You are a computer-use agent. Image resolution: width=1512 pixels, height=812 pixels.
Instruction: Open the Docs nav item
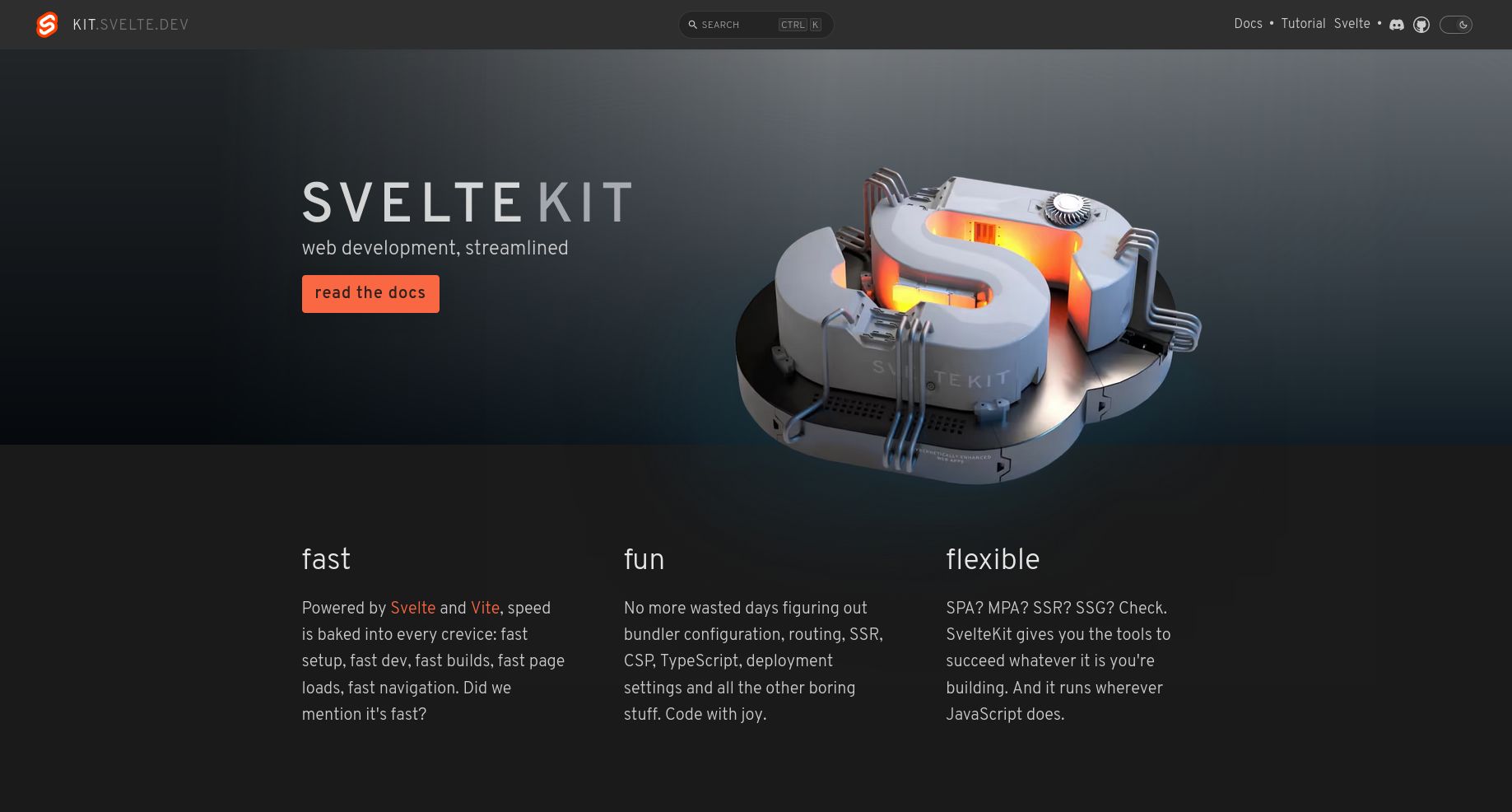click(1248, 24)
